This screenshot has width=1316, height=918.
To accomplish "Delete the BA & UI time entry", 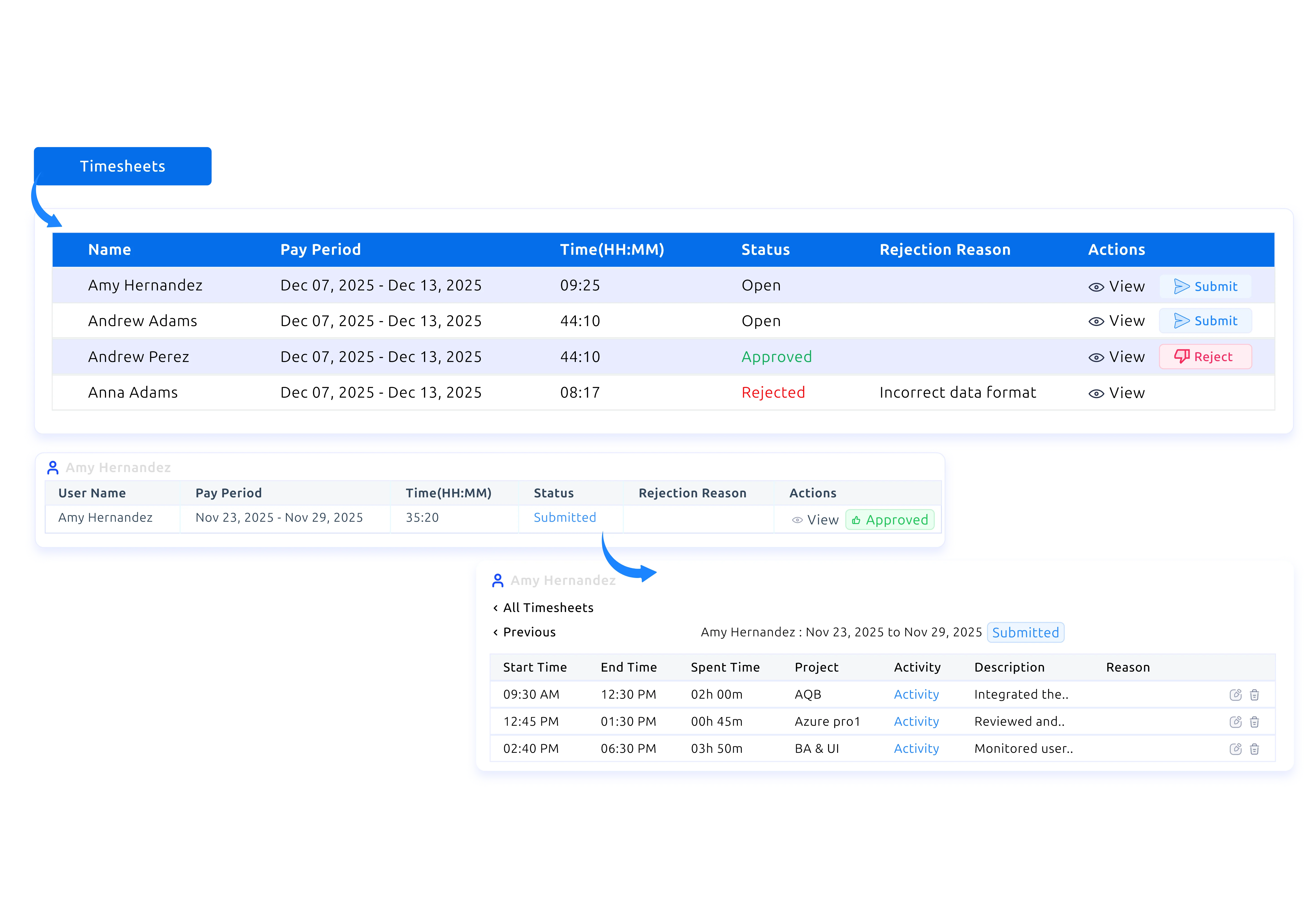I will point(1254,748).
